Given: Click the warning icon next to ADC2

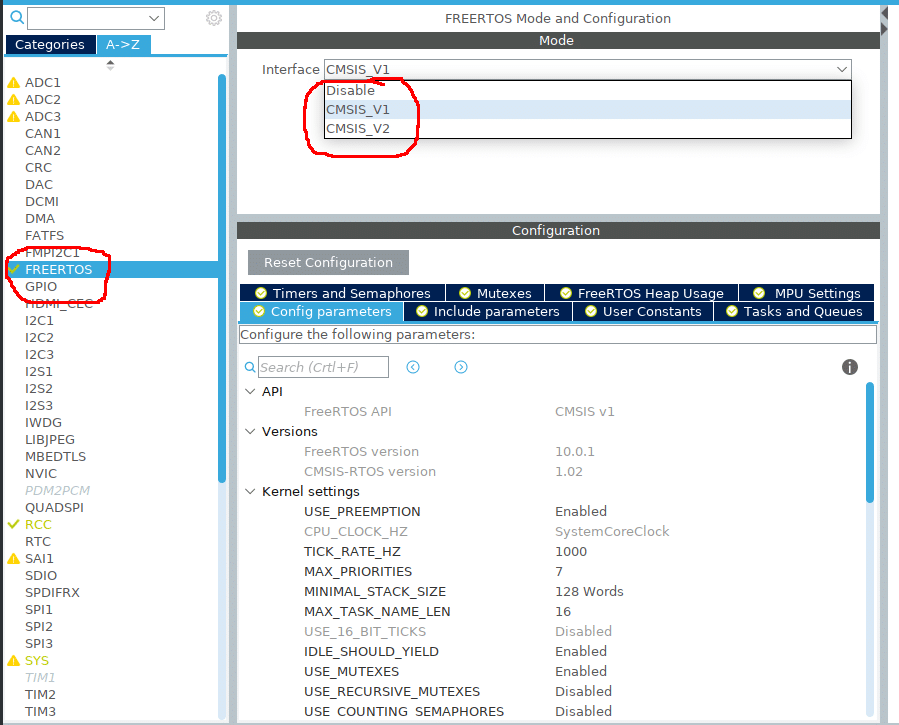Looking at the screenshot, I should coord(14,100).
